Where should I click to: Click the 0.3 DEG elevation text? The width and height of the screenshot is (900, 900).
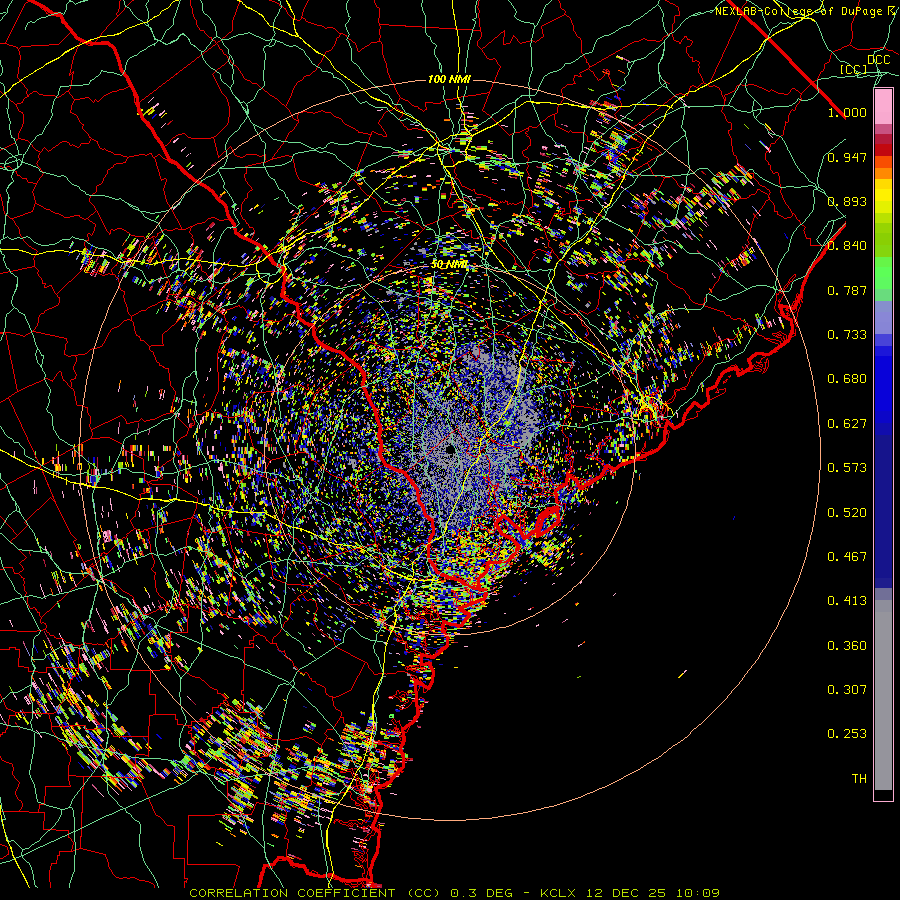click(481, 893)
